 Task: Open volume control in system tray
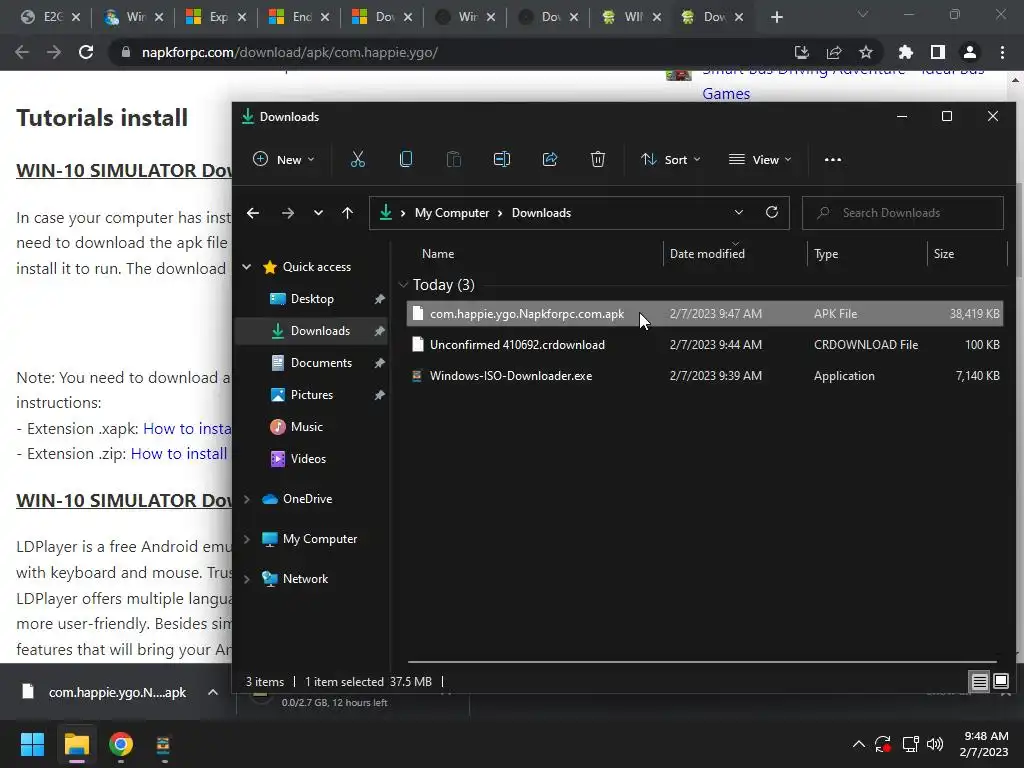point(935,744)
